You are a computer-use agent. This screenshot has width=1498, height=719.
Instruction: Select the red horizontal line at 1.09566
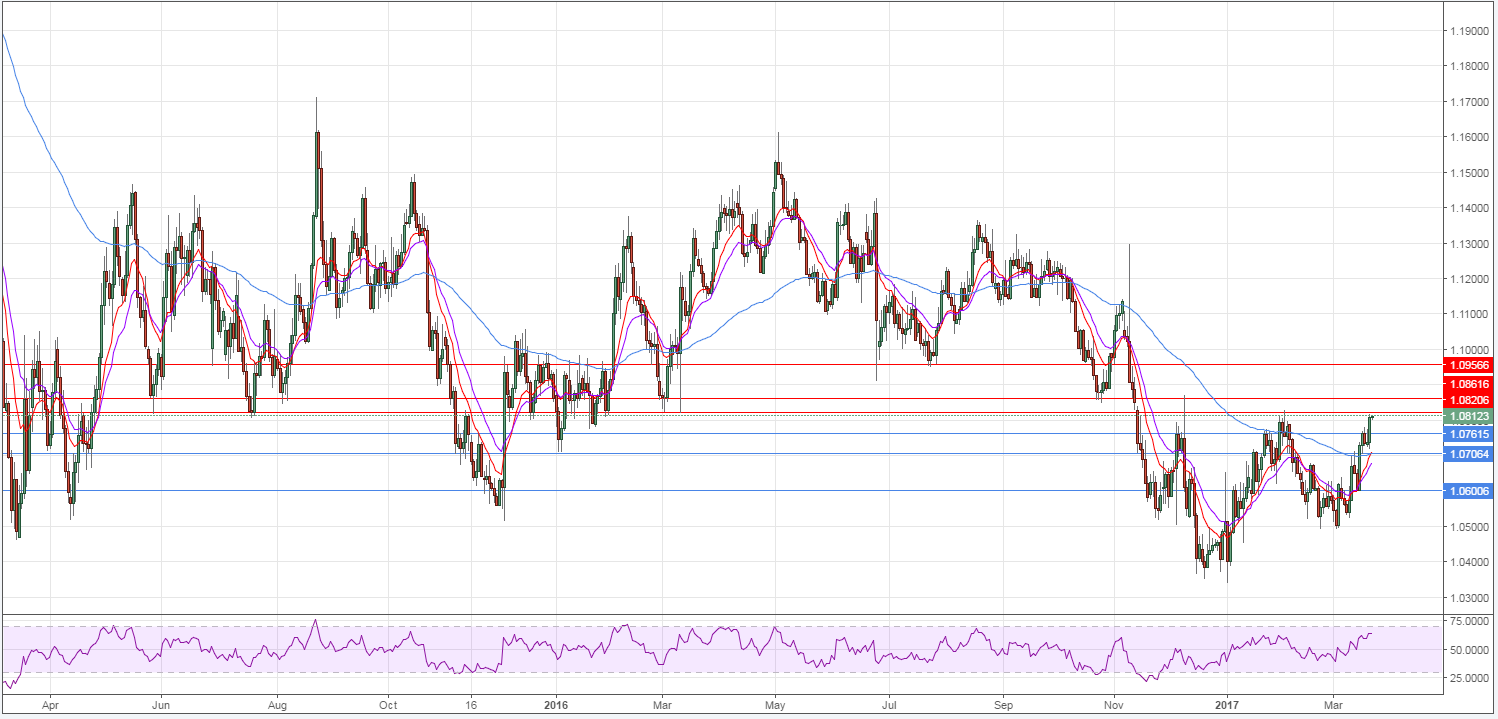coord(720,365)
